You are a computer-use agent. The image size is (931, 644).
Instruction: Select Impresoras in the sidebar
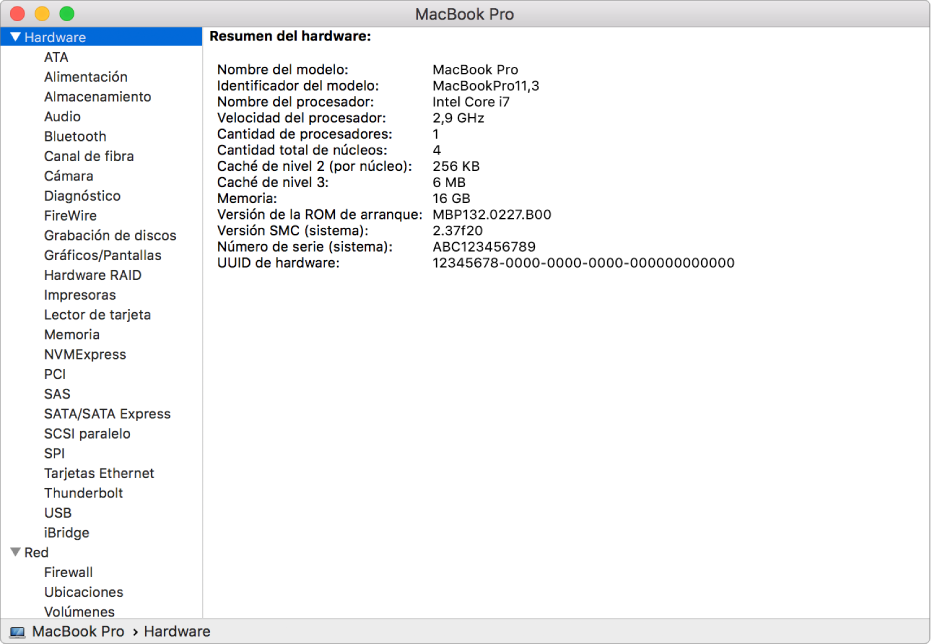(80, 295)
